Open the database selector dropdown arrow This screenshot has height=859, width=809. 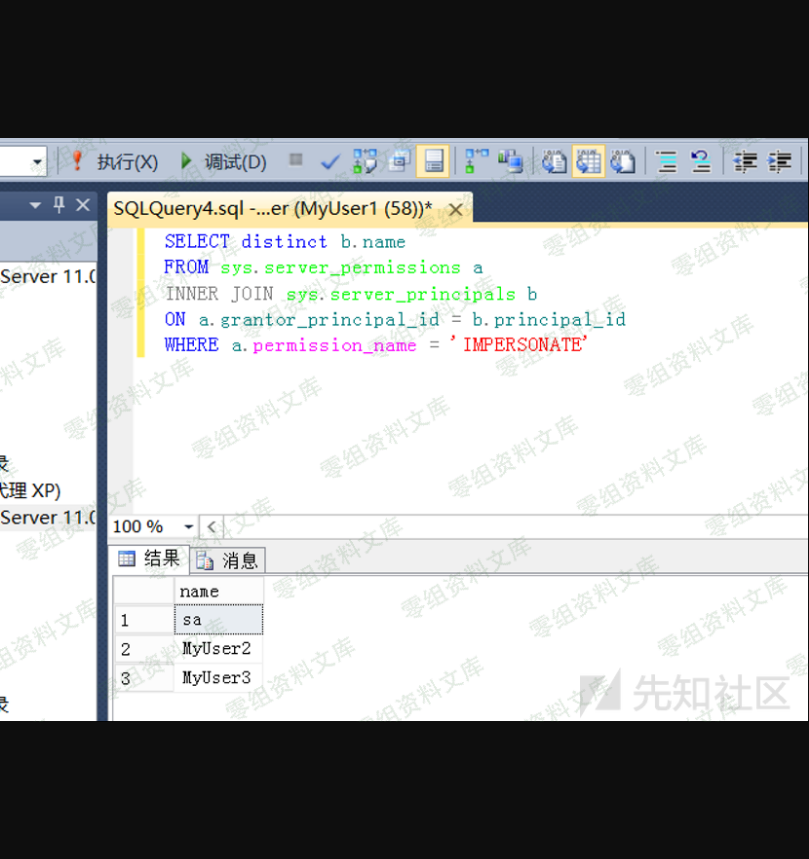tap(38, 162)
